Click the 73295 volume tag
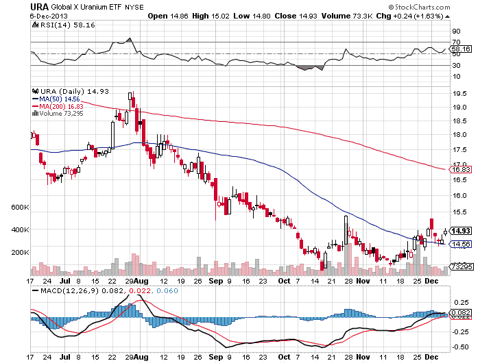The height and width of the screenshot is (363, 480). point(461,266)
